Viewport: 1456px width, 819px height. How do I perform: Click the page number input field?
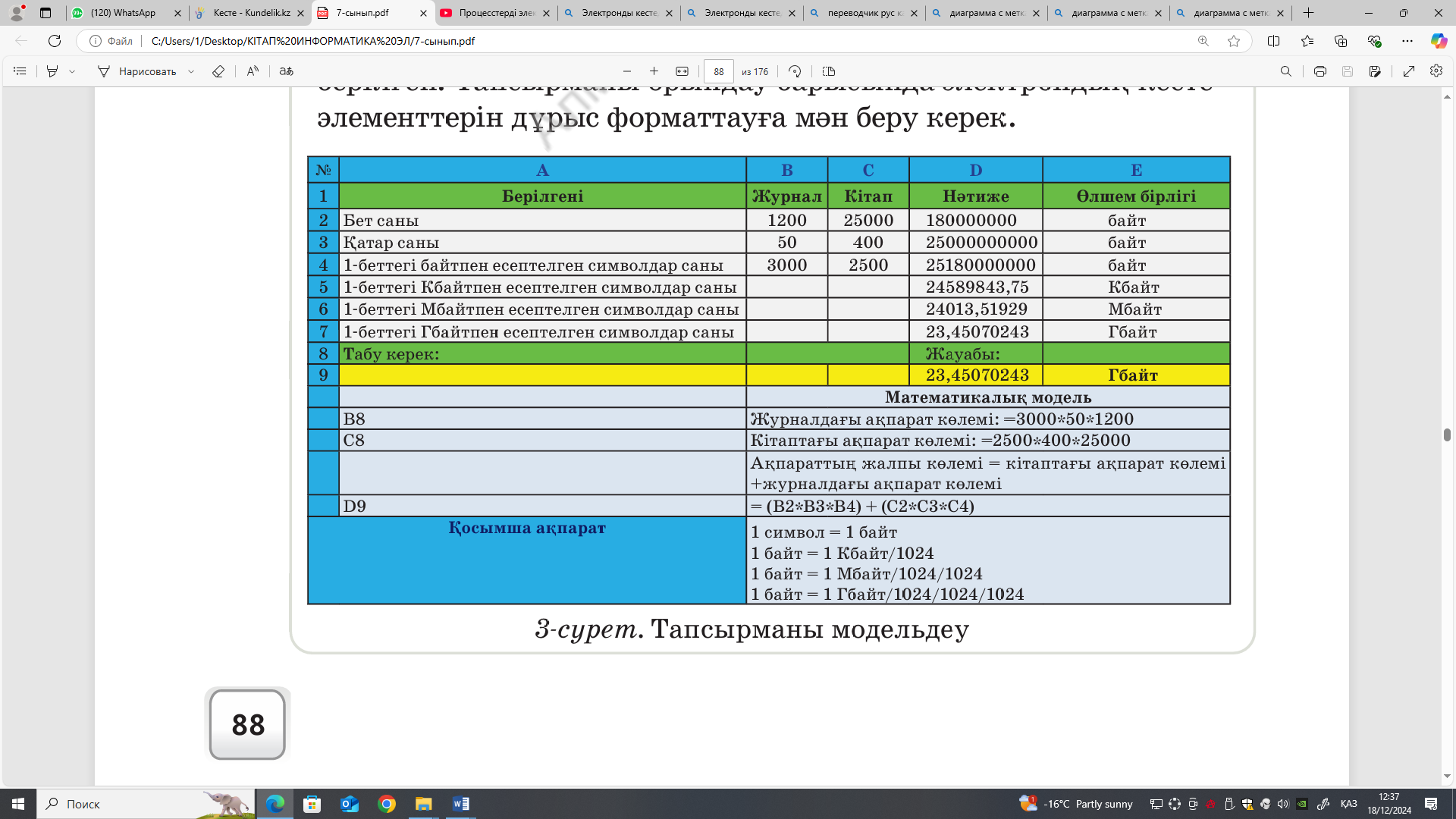point(718,71)
